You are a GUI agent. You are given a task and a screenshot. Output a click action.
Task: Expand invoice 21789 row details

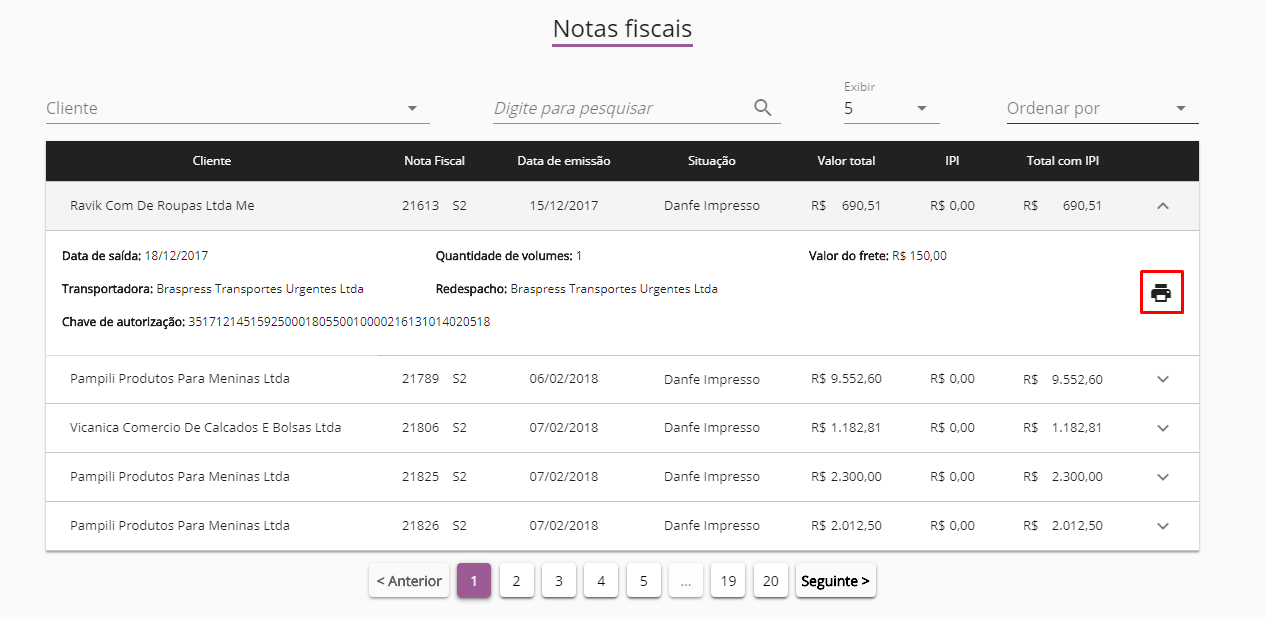(x=1162, y=379)
